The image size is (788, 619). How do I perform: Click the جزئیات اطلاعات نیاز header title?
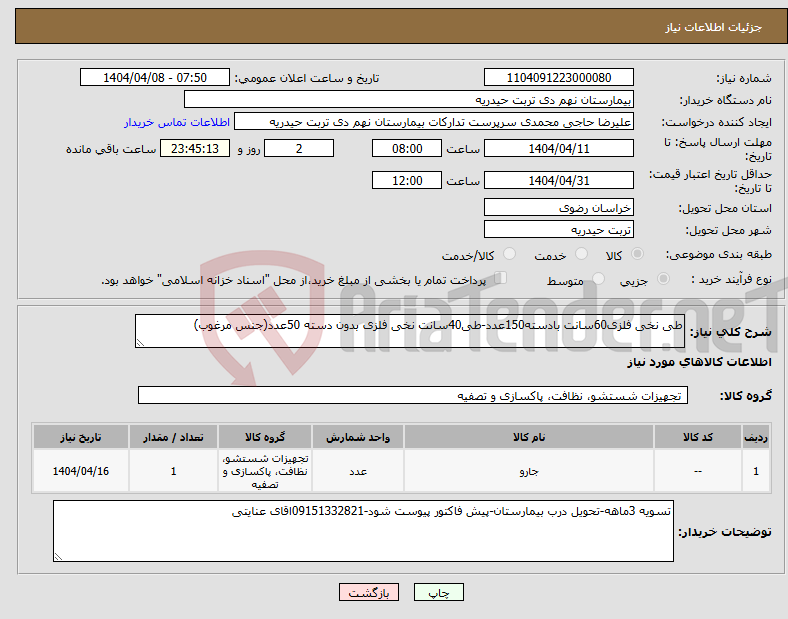(714, 27)
